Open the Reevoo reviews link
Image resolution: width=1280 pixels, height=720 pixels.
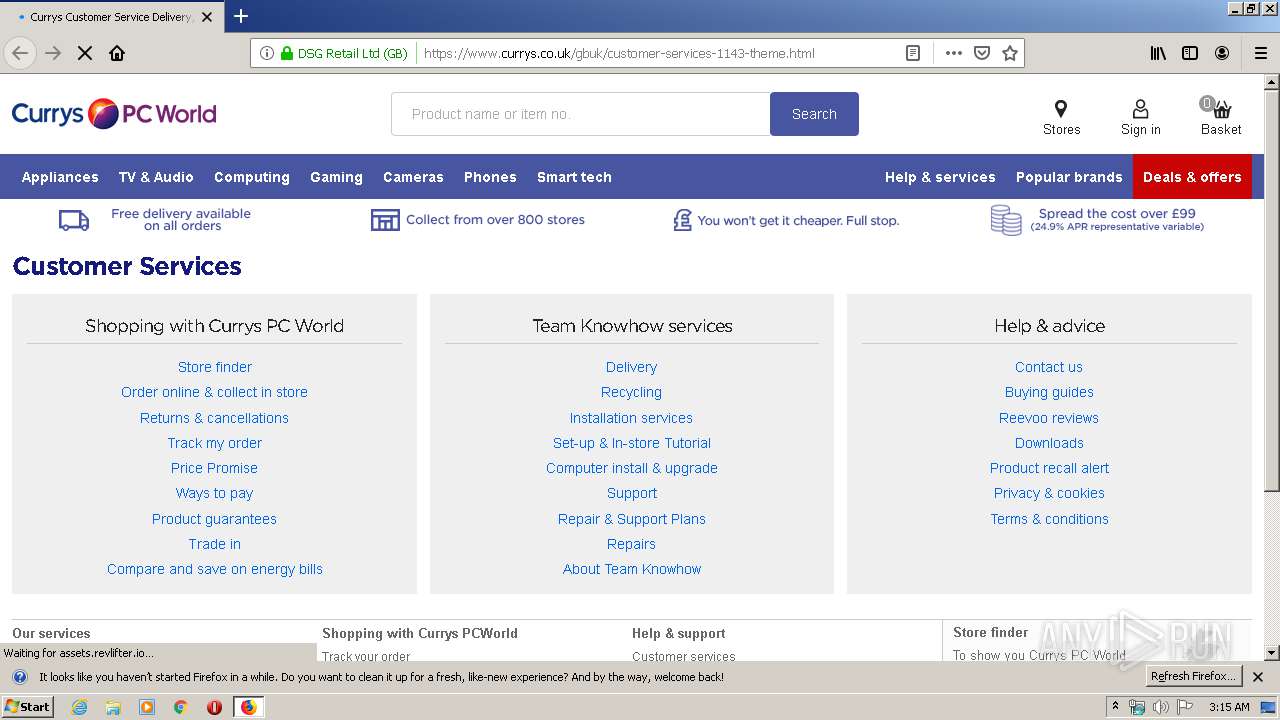coord(1049,418)
